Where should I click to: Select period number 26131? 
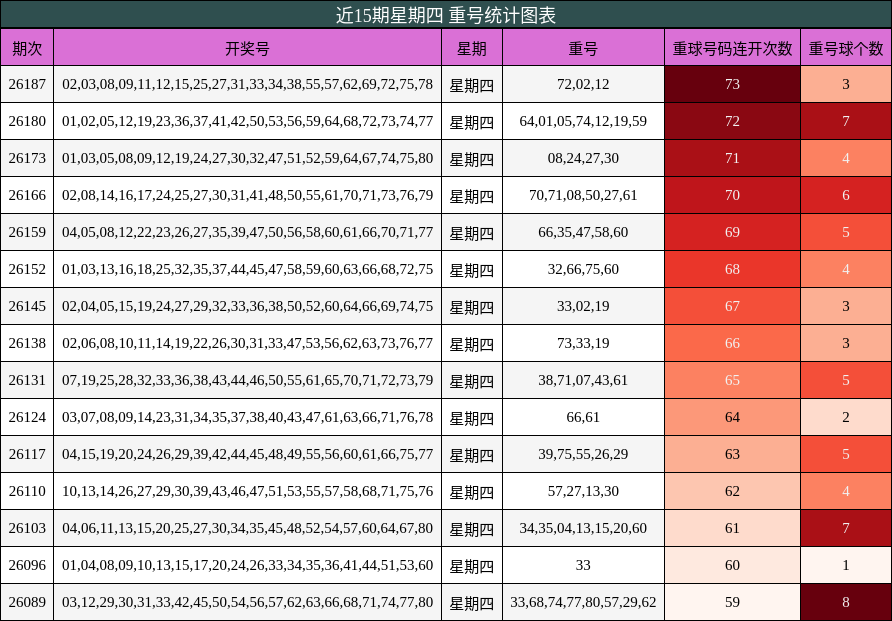click(27, 380)
